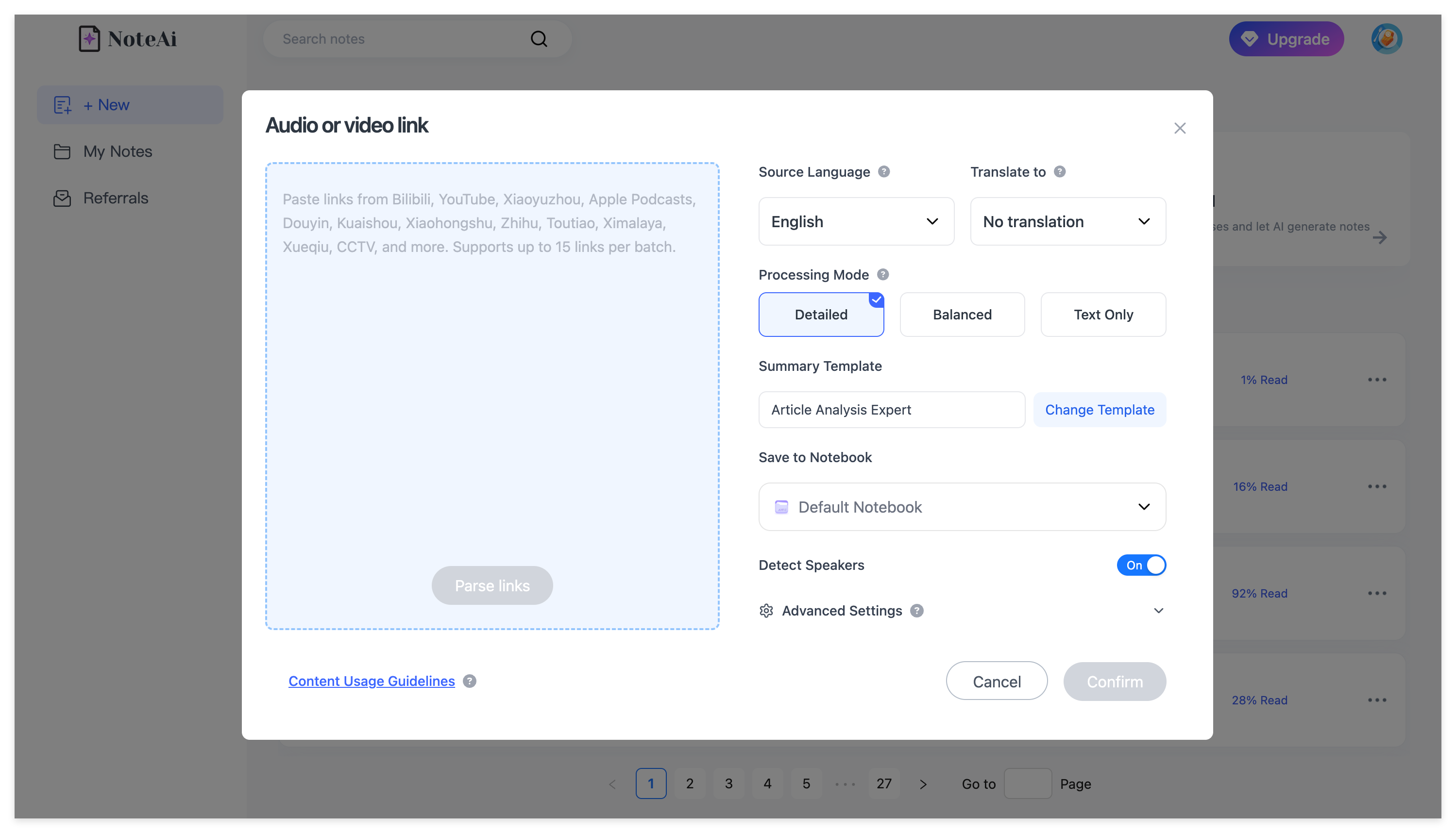The height and width of the screenshot is (833, 1456).
Task: Click Translate to help icon
Action: [1059, 172]
